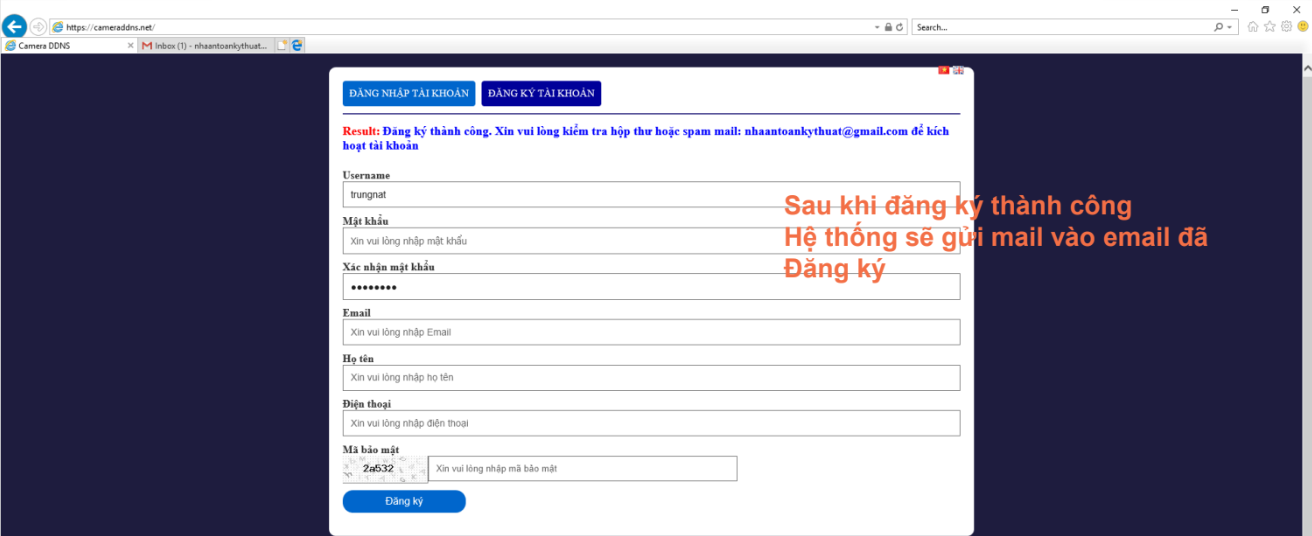Click the smiley feedback icon
The height and width of the screenshot is (536, 1312).
click(x=1302, y=27)
